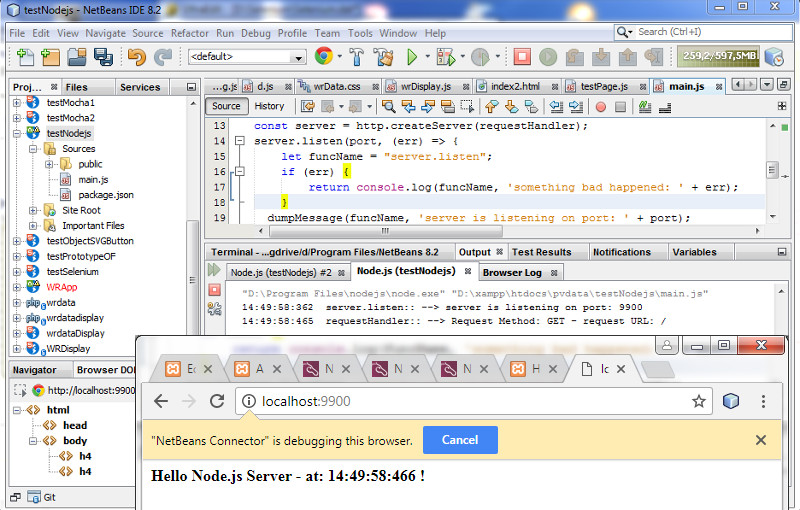This screenshot has width=800, height=510.
Task: Click the Save All toolbar icon
Action: click(104, 57)
